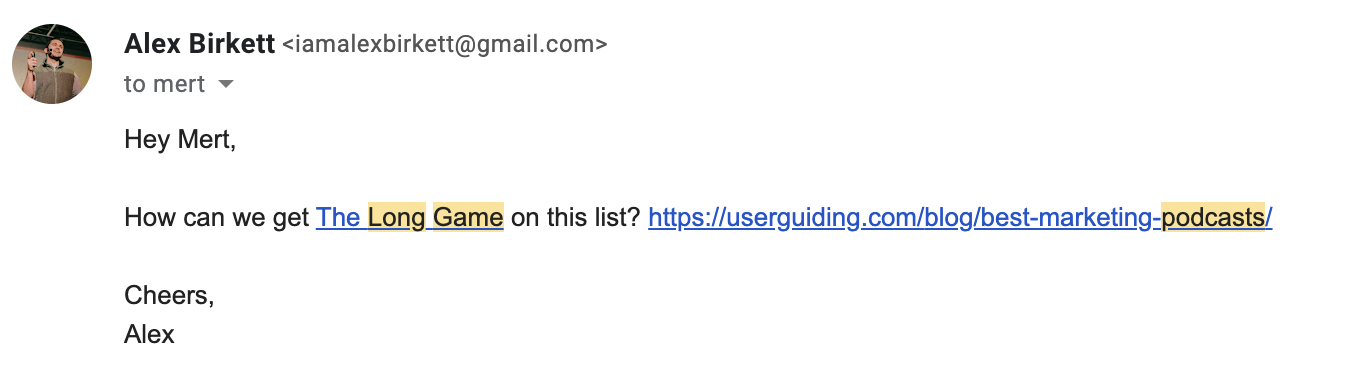Viewport: 1346px width, 388px height.
Task: Click the "to mert" recipient line
Action: [x=164, y=85]
